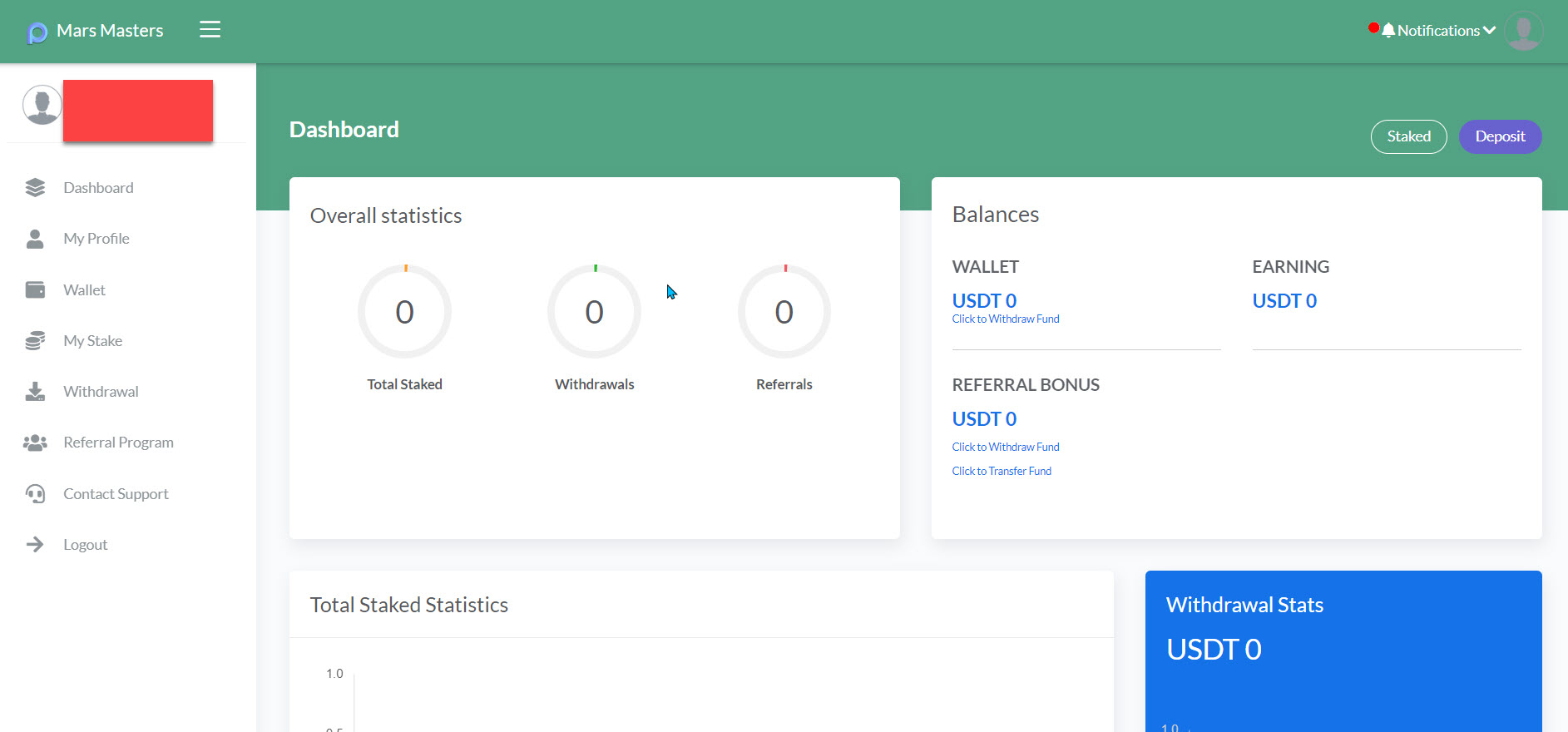This screenshot has width=1568, height=732.
Task: Click the sidebar profile avatar picture
Action: (x=42, y=105)
